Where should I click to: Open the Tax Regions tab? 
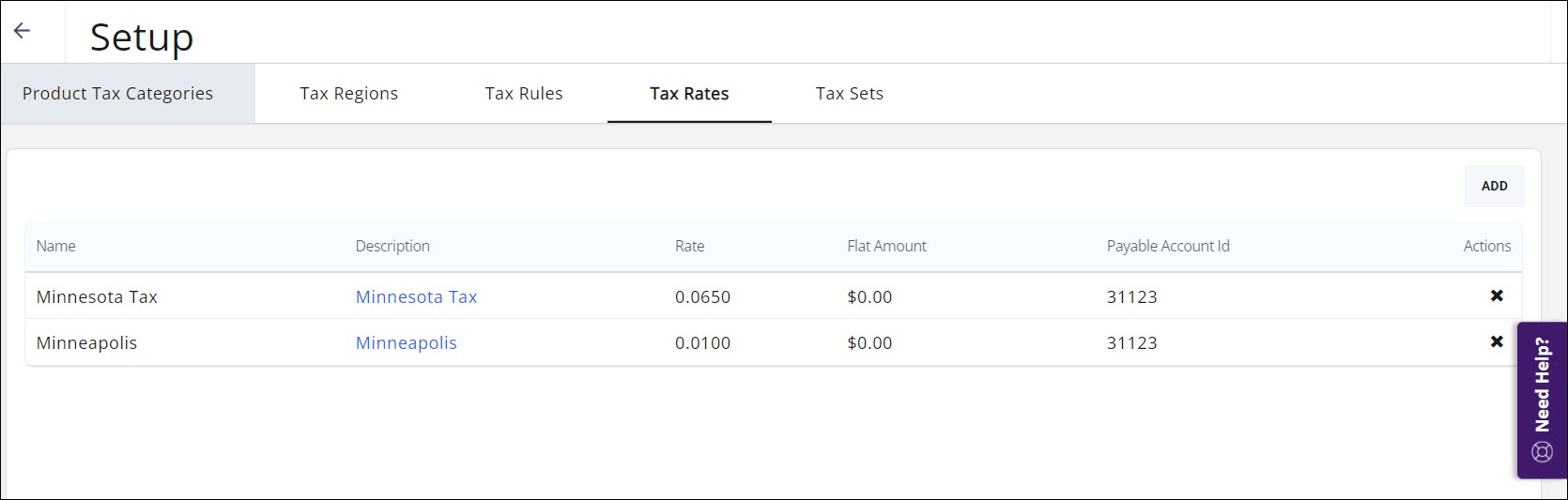[348, 94]
